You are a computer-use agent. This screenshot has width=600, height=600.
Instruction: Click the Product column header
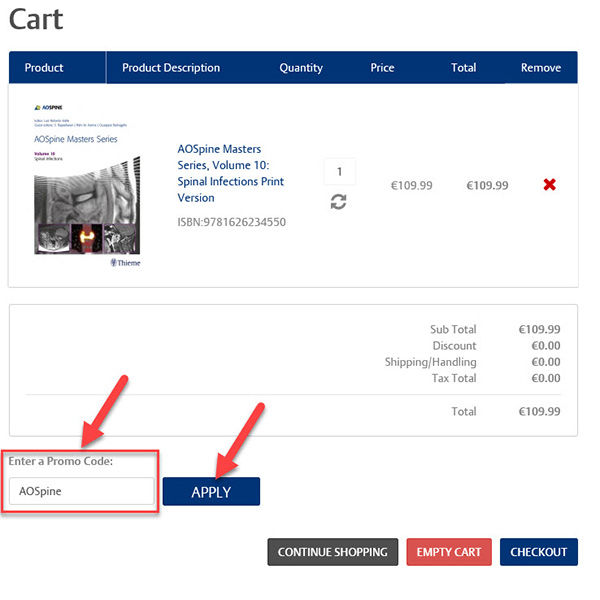tap(44, 68)
